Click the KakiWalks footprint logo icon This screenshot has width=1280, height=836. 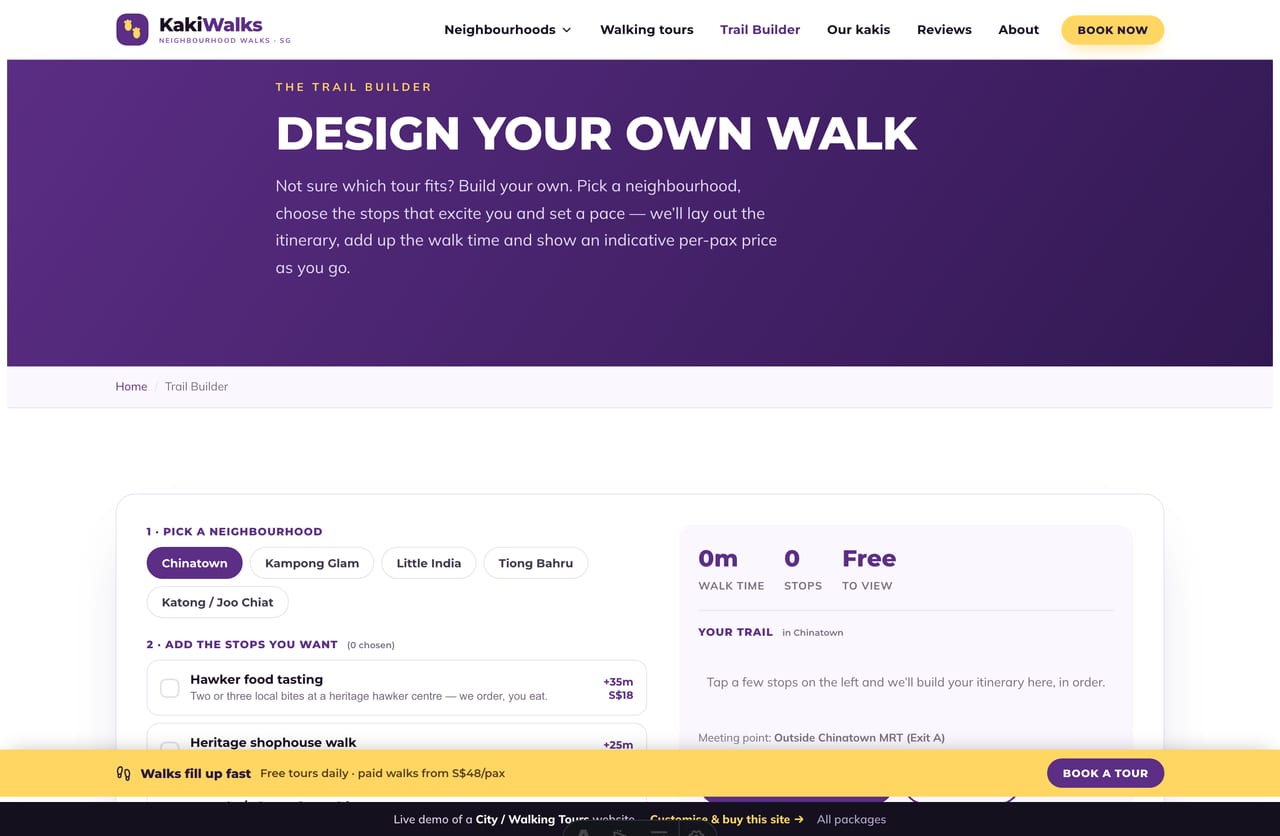pos(132,29)
